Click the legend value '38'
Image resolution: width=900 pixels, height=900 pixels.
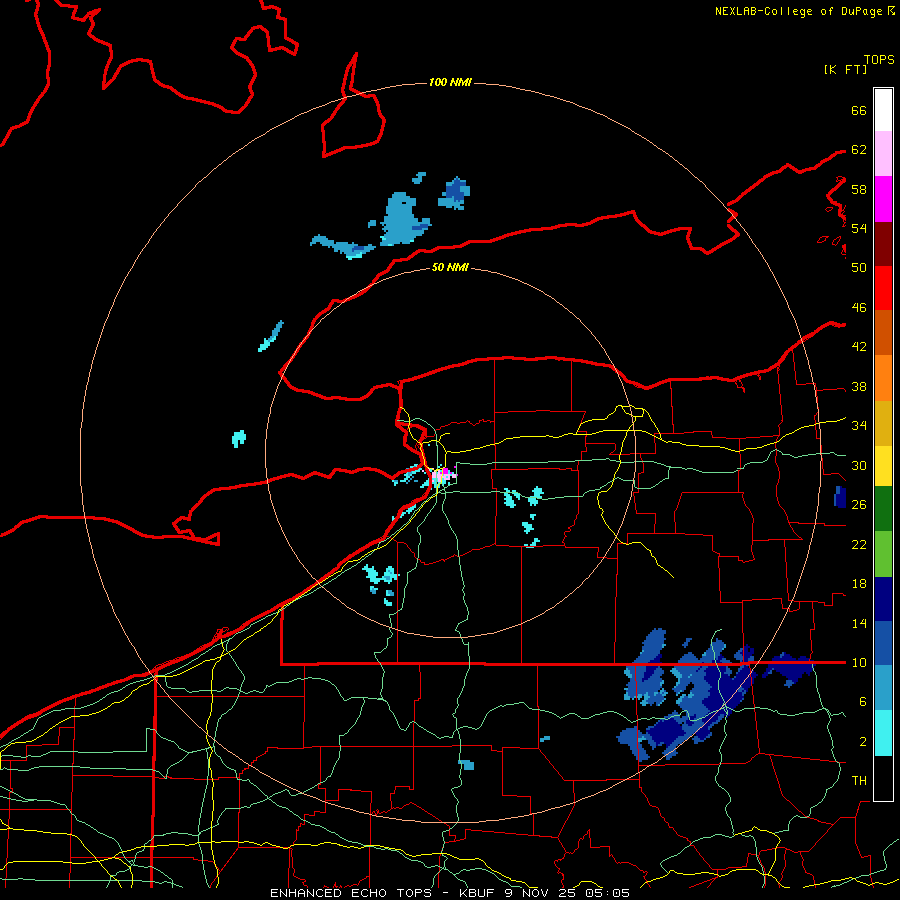pyautogui.click(x=859, y=387)
